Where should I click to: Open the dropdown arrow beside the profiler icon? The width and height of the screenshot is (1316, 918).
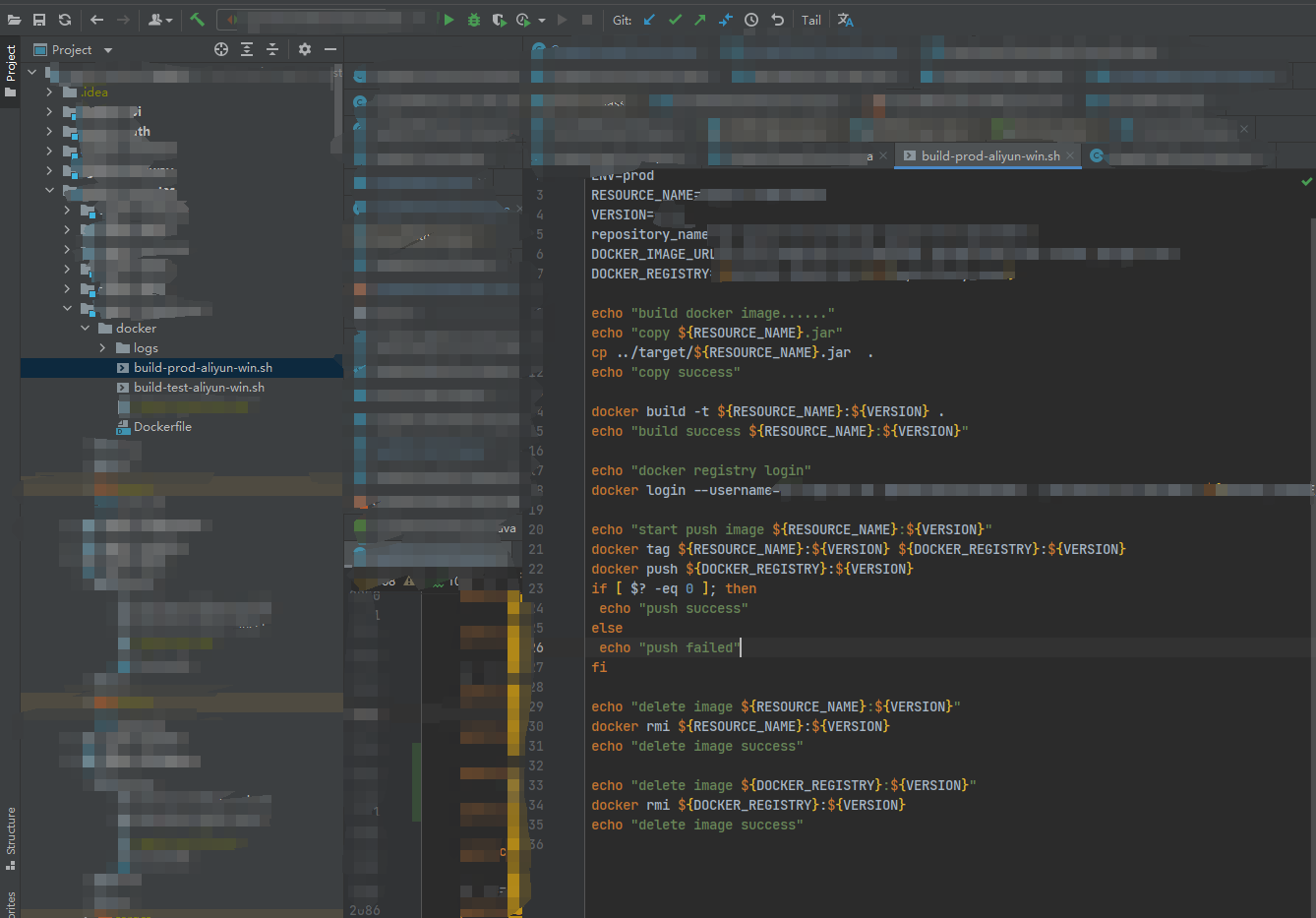[x=542, y=21]
